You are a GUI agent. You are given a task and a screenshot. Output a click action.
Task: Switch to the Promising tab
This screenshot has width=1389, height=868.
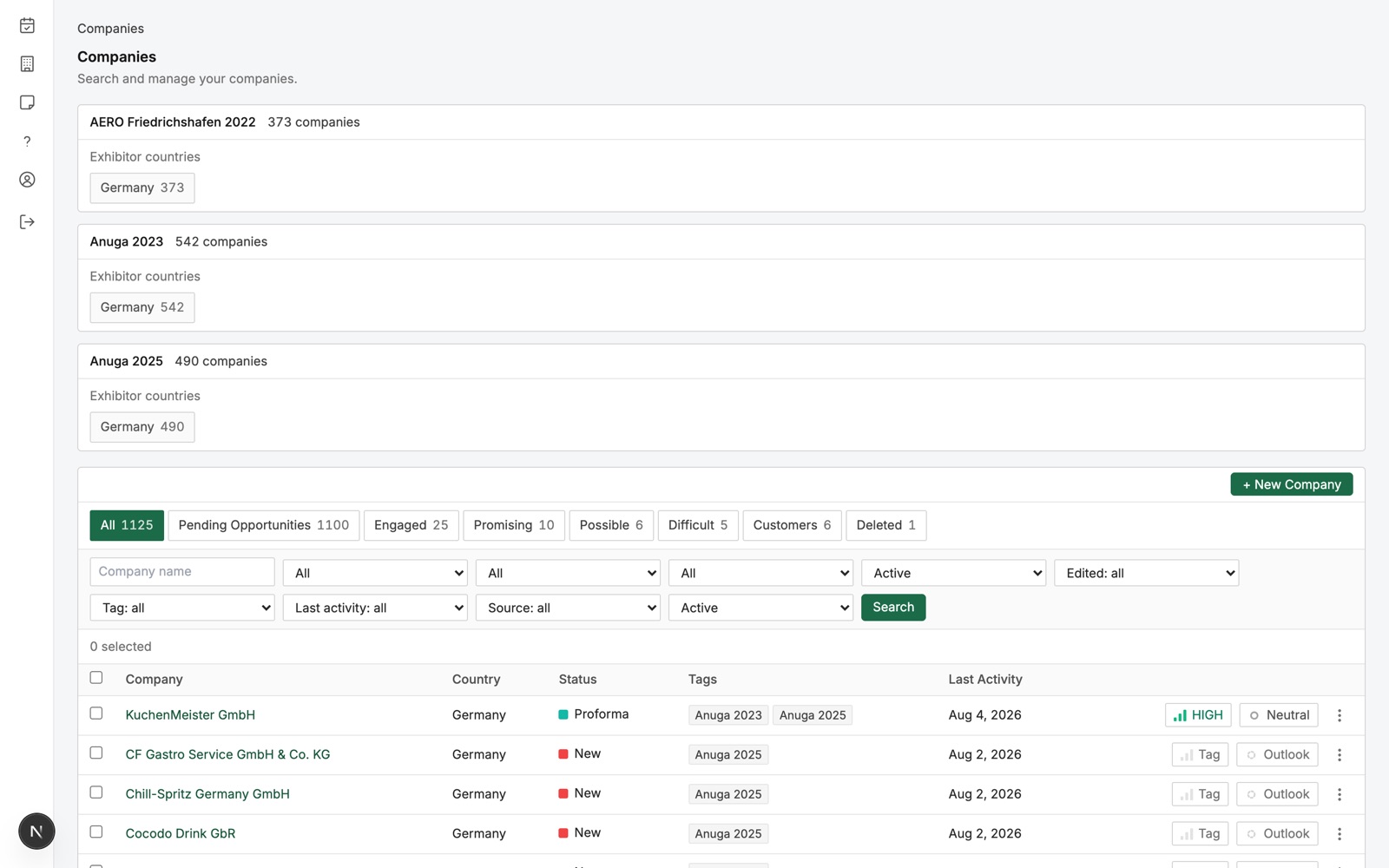tap(514, 525)
